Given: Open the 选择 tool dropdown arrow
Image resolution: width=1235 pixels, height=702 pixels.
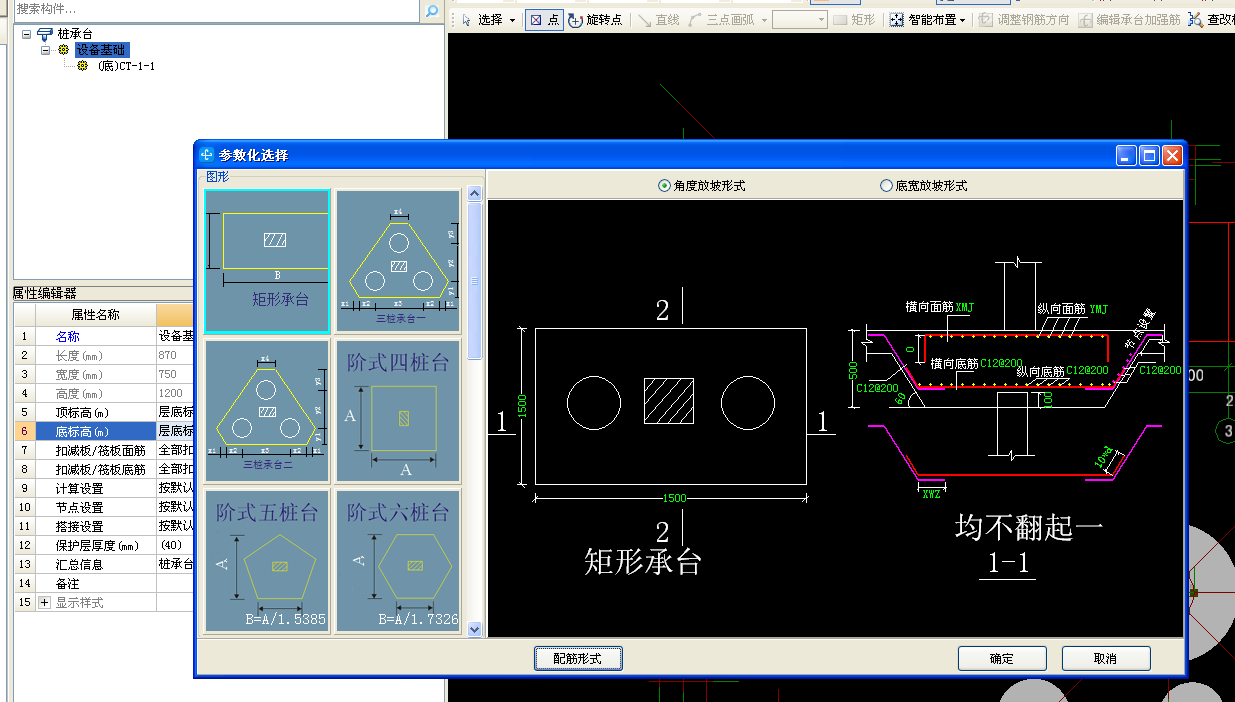Looking at the screenshot, I should [513, 20].
